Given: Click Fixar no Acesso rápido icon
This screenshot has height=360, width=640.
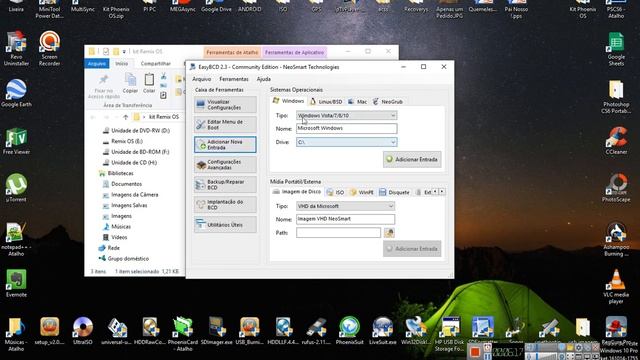Looking at the screenshot, I should pos(104,87).
